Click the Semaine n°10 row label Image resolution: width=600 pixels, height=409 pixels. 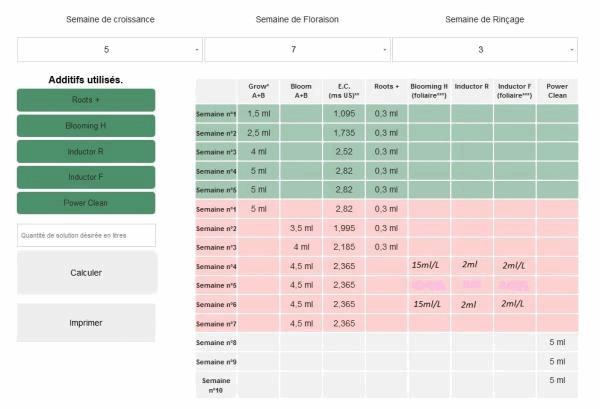pos(216,385)
